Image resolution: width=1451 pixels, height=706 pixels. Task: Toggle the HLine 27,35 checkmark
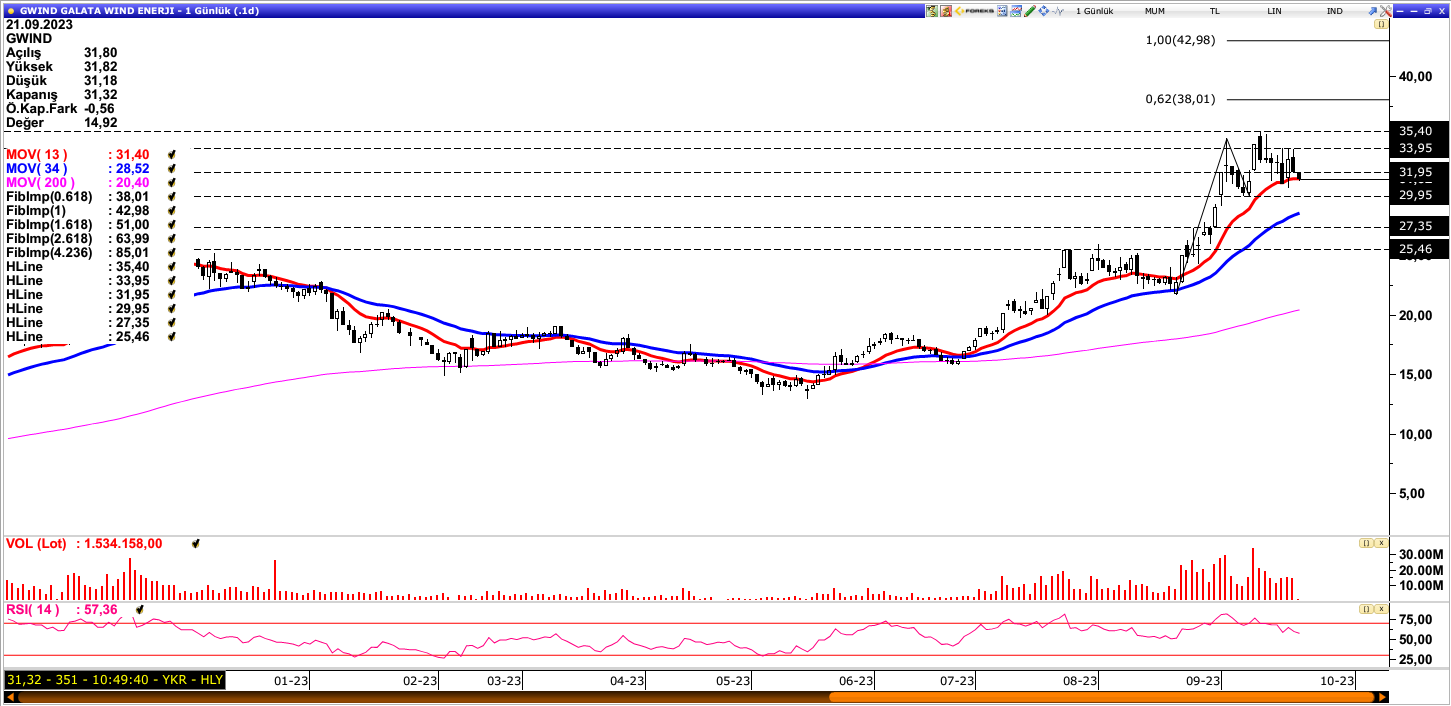[x=172, y=323]
